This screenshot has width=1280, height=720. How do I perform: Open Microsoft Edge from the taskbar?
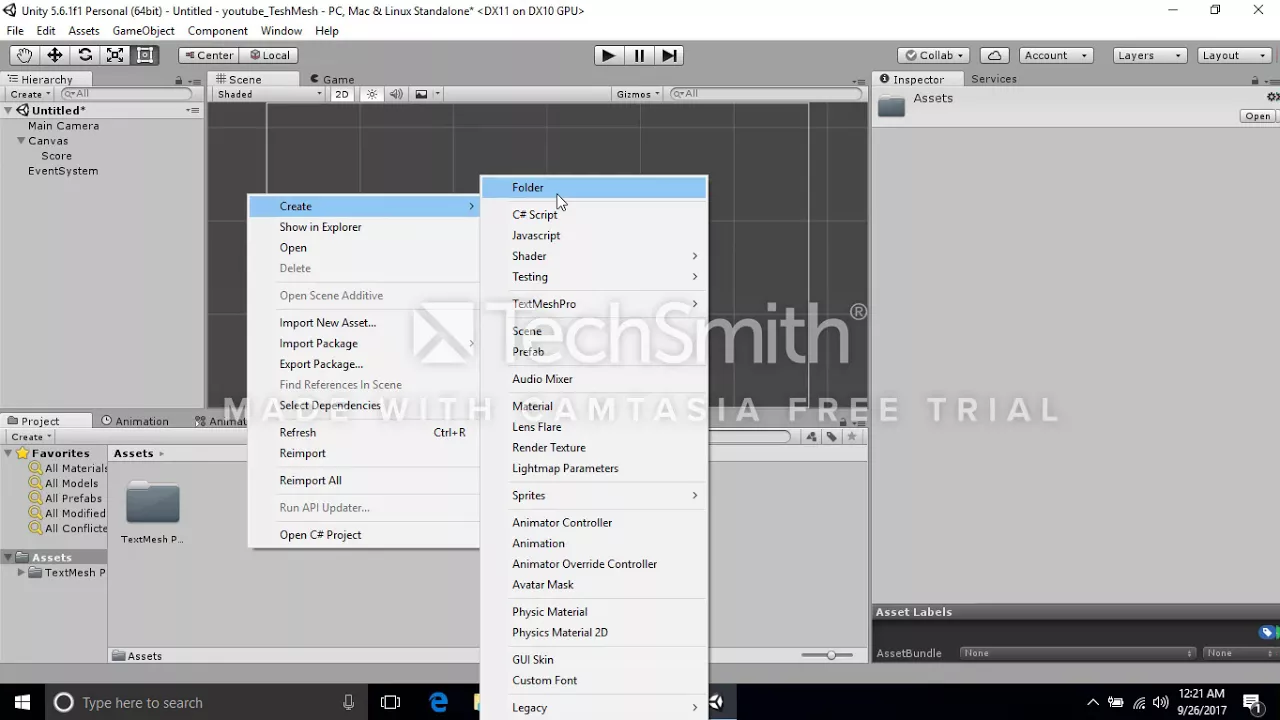[438, 702]
